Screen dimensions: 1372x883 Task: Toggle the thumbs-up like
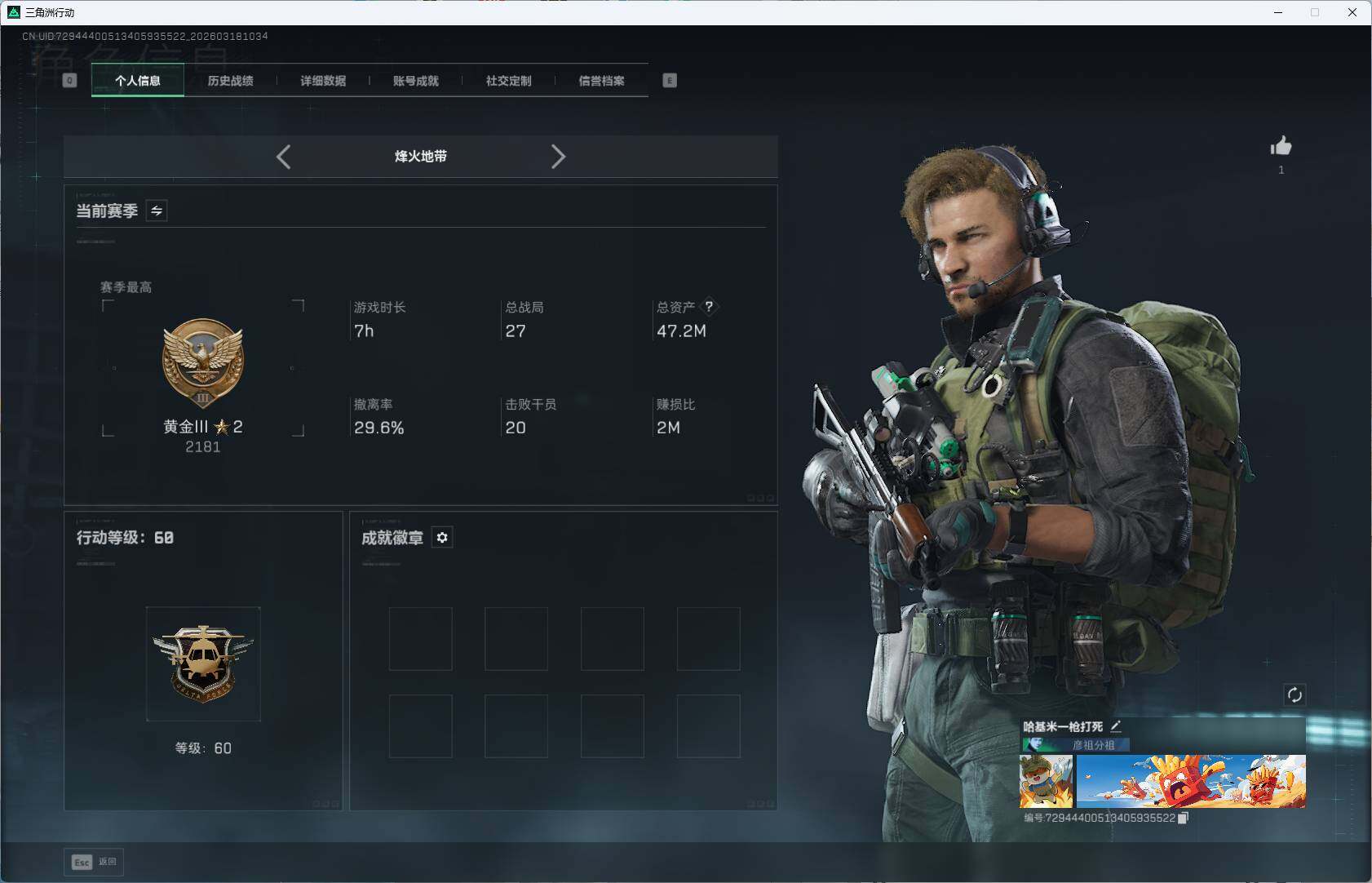(1281, 147)
